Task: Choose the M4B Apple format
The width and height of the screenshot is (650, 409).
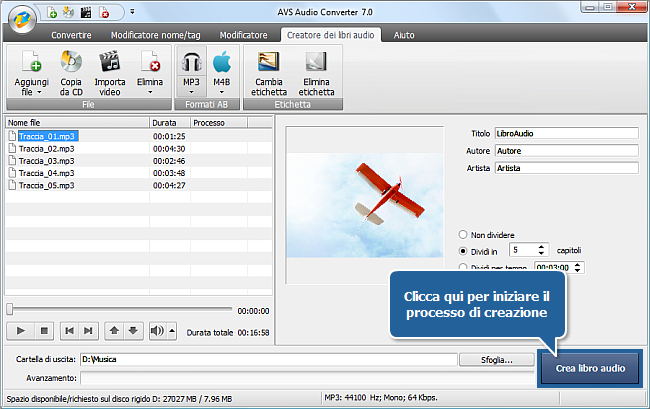Action: [221, 62]
